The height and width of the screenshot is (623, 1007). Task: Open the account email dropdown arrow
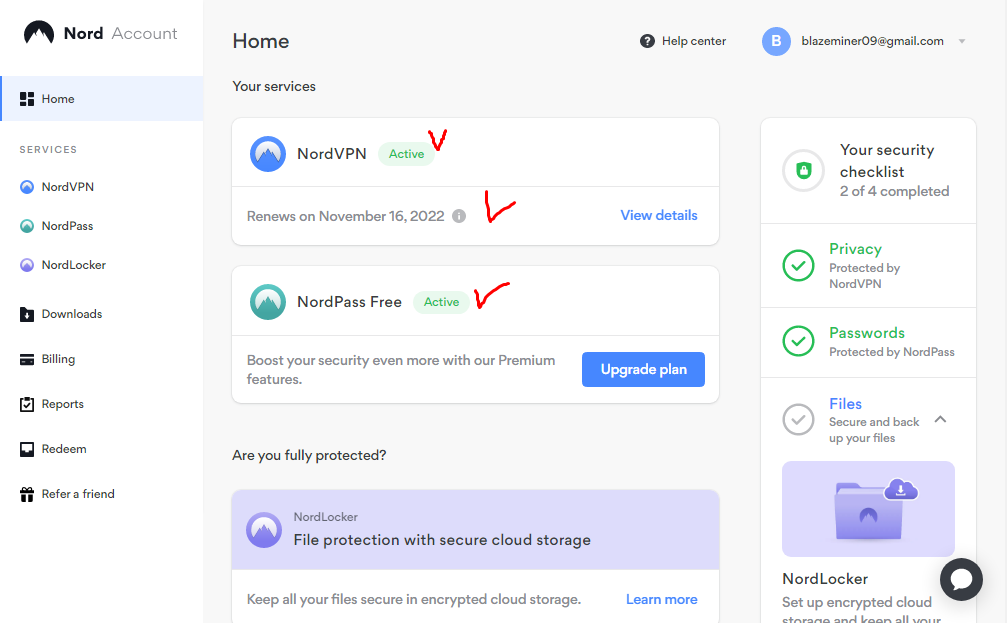coord(961,42)
